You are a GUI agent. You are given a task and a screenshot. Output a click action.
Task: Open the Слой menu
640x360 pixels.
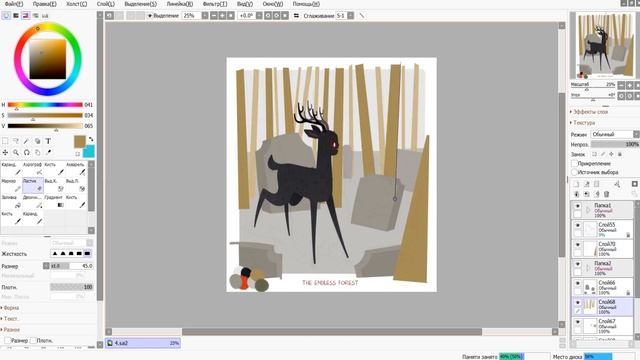coord(106,4)
